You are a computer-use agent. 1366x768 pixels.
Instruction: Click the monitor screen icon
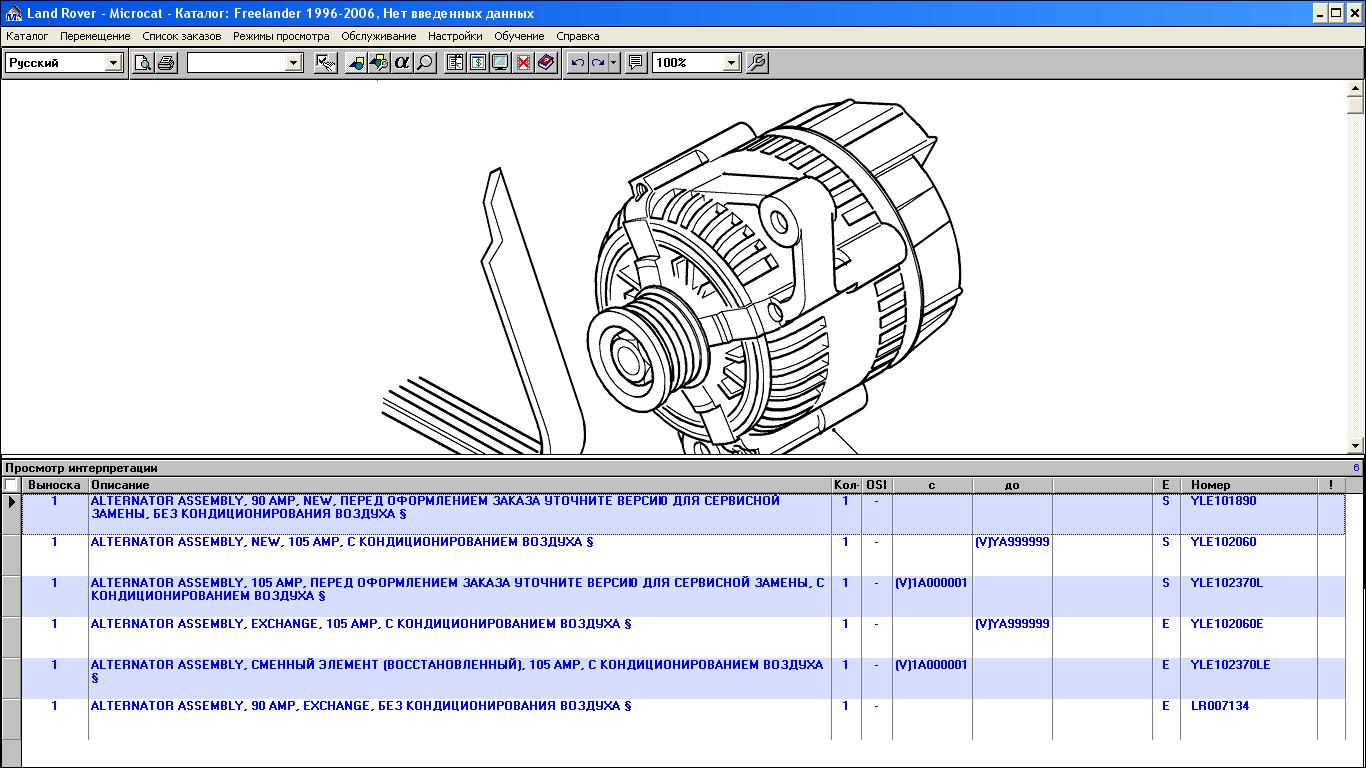coord(500,63)
